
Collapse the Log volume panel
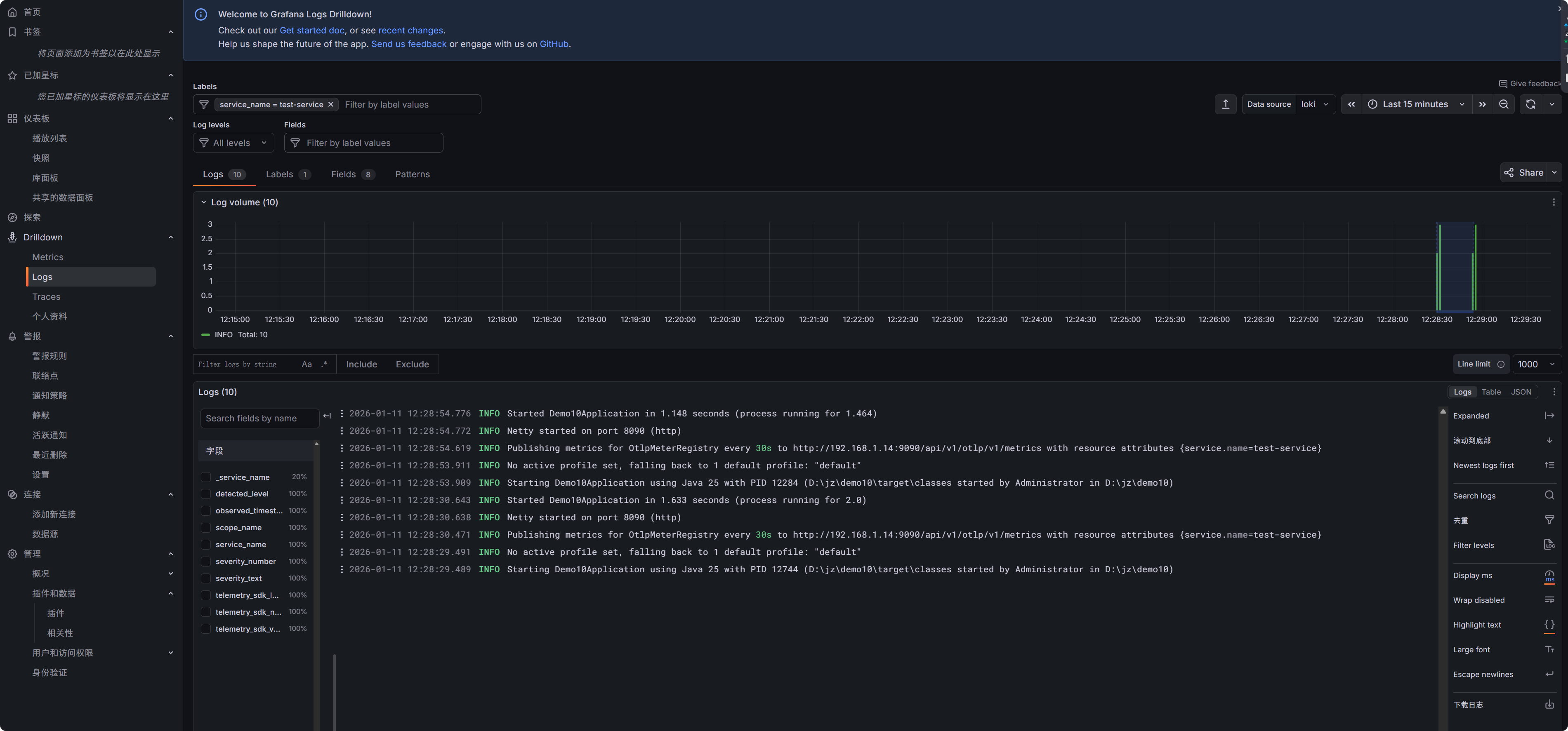(203, 202)
